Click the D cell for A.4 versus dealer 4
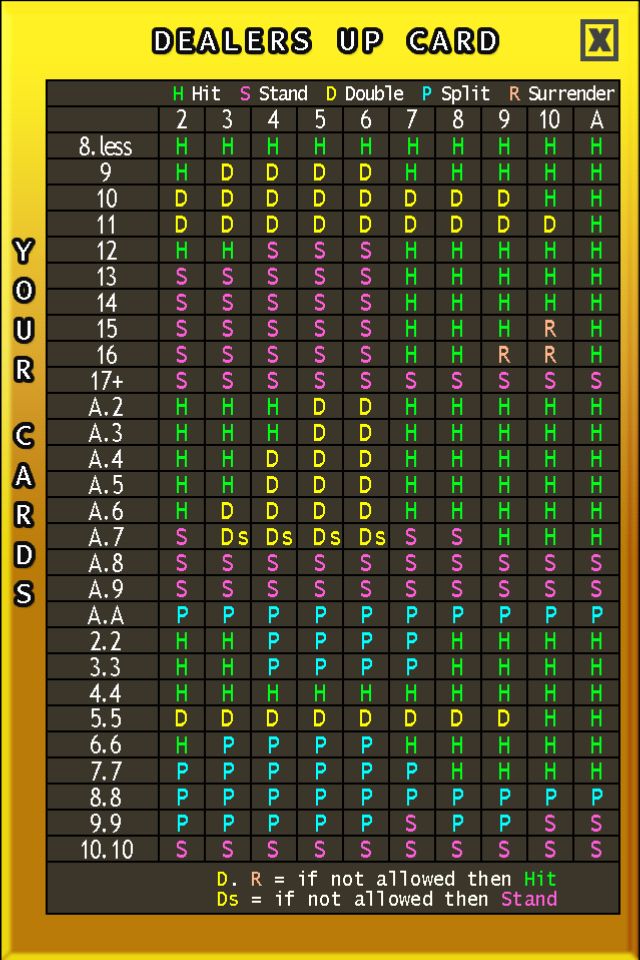640x960 pixels. [x=273, y=459]
